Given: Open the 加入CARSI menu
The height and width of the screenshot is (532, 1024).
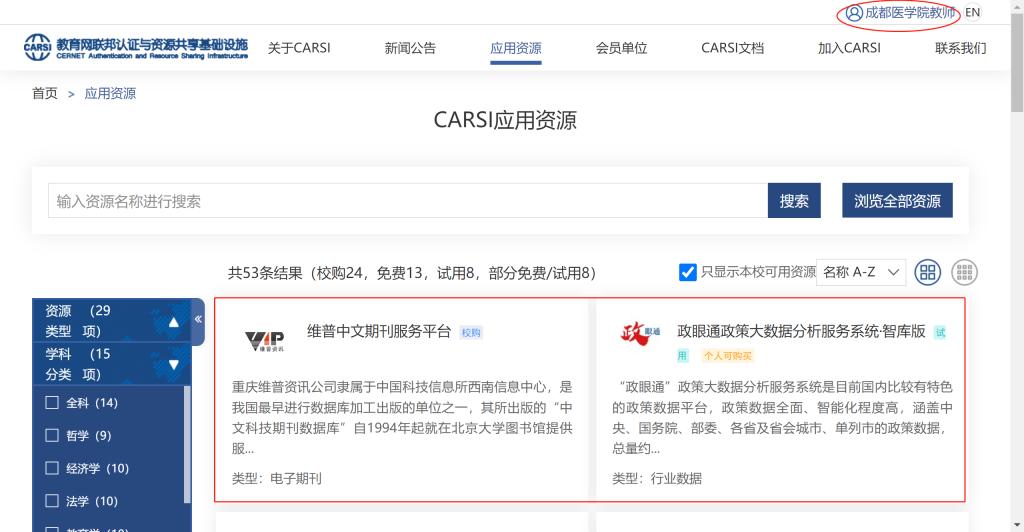Looking at the screenshot, I should [x=849, y=48].
